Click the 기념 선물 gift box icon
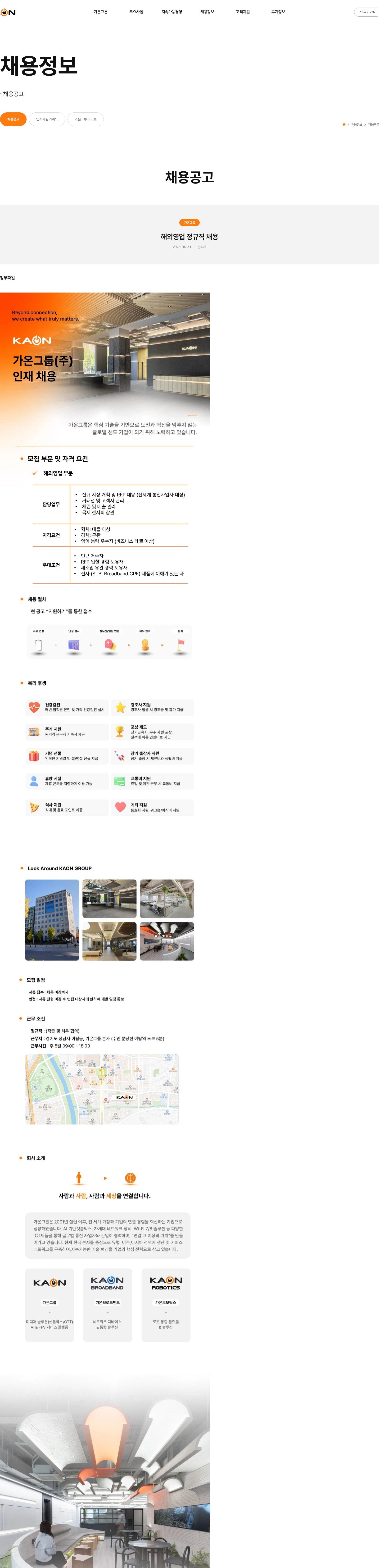This screenshot has height=1568, width=379. pyautogui.click(x=34, y=756)
